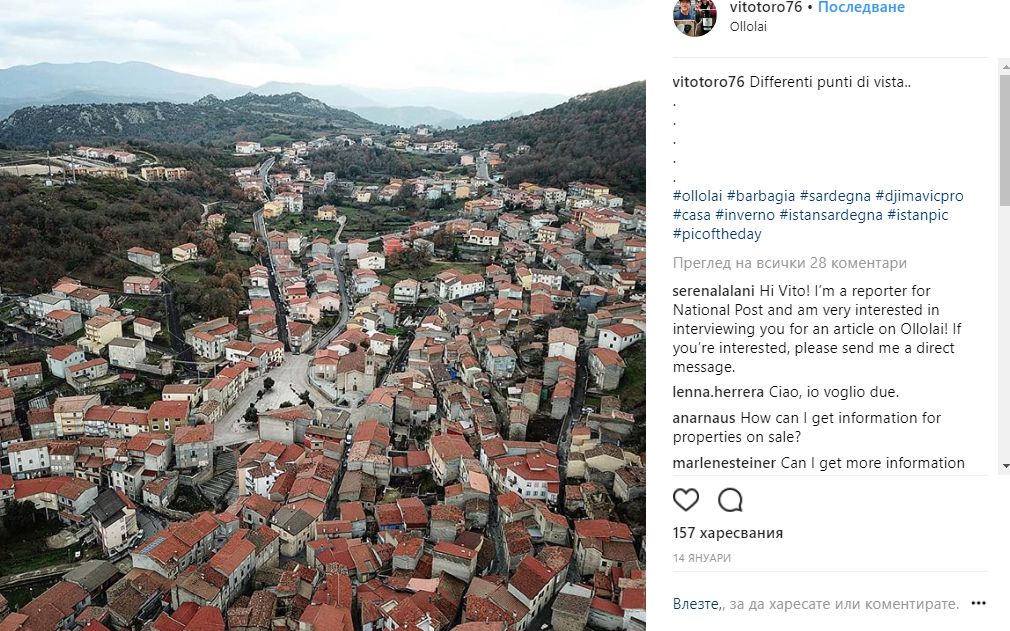Viewport: 1010px width, 631px height.
Task: Expand all 28 comments
Action: coord(790,263)
